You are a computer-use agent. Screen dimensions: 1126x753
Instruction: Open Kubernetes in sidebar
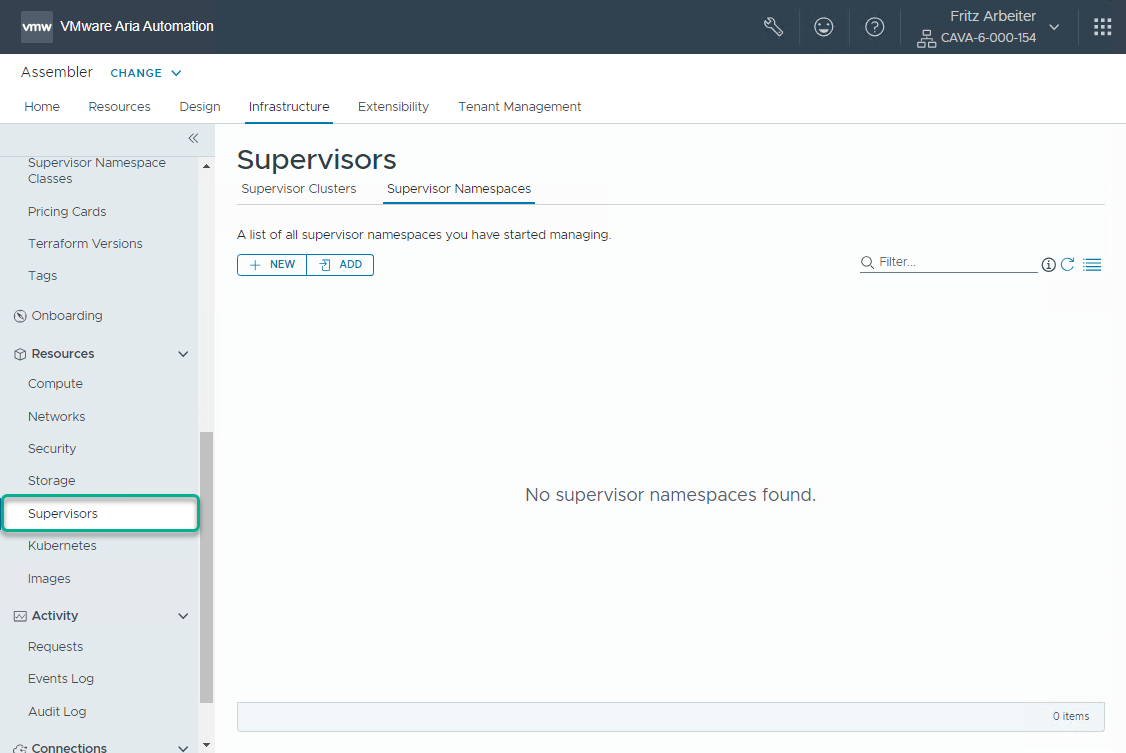tap(62, 546)
